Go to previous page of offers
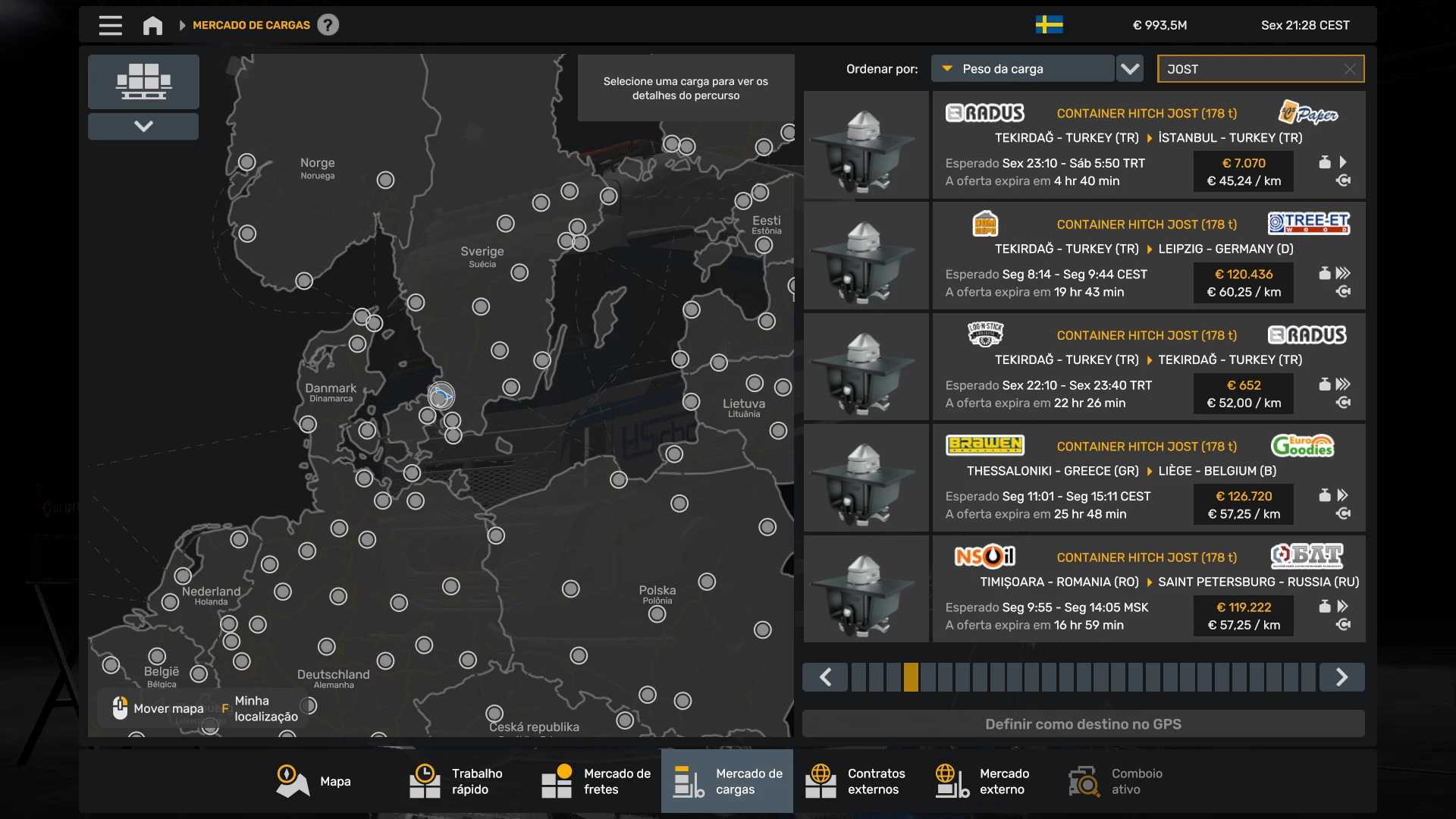 pyautogui.click(x=826, y=677)
